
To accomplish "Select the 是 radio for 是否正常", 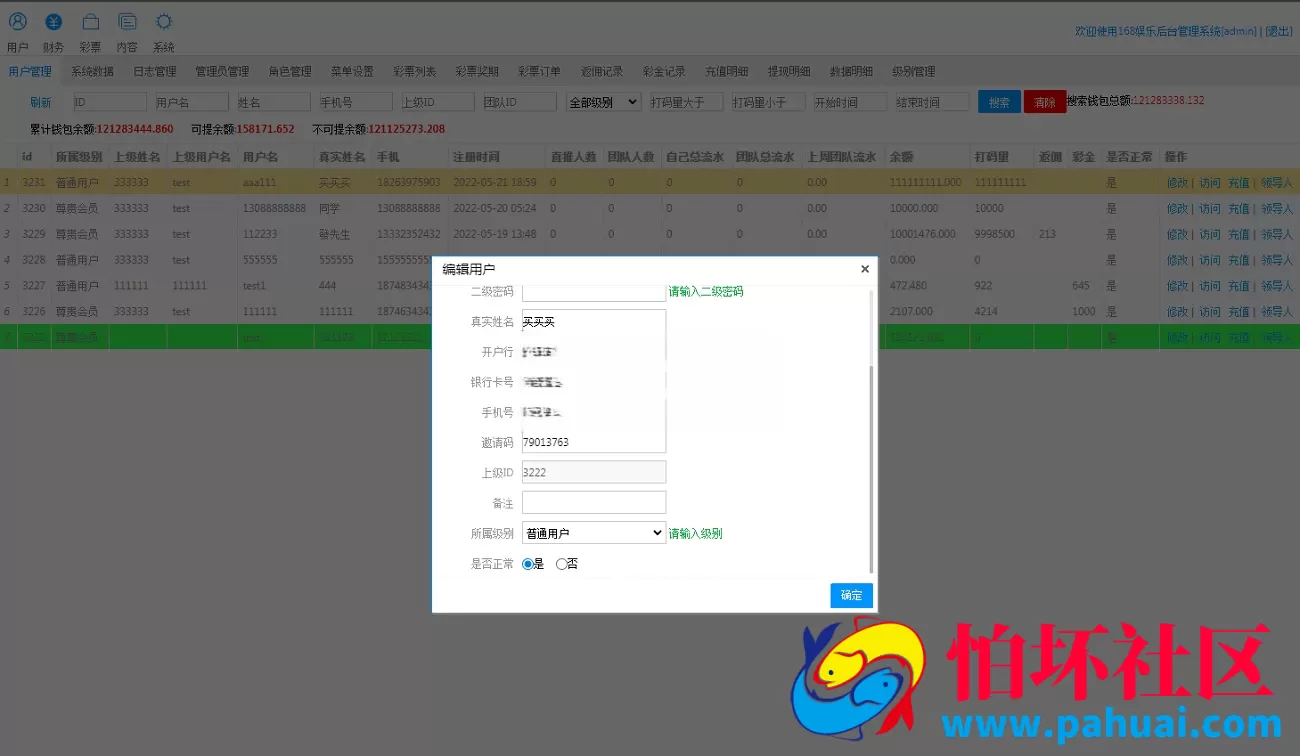I will click(528, 564).
